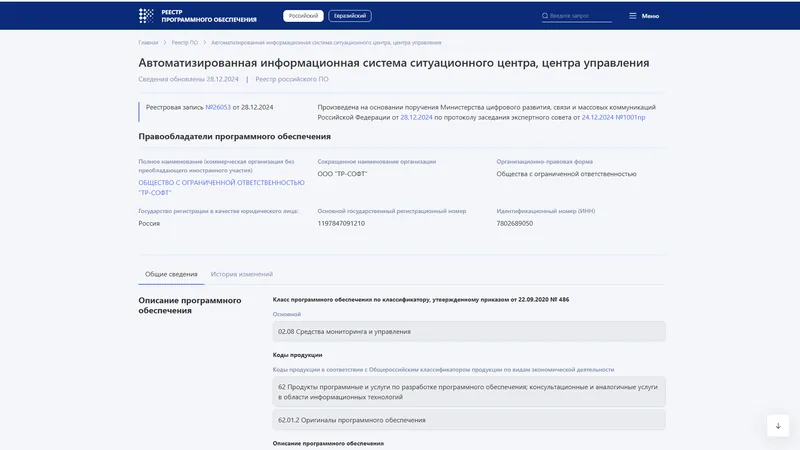Open the Меню label
The height and width of the screenshot is (450, 800).
pyautogui.click(x=650, y=16)
